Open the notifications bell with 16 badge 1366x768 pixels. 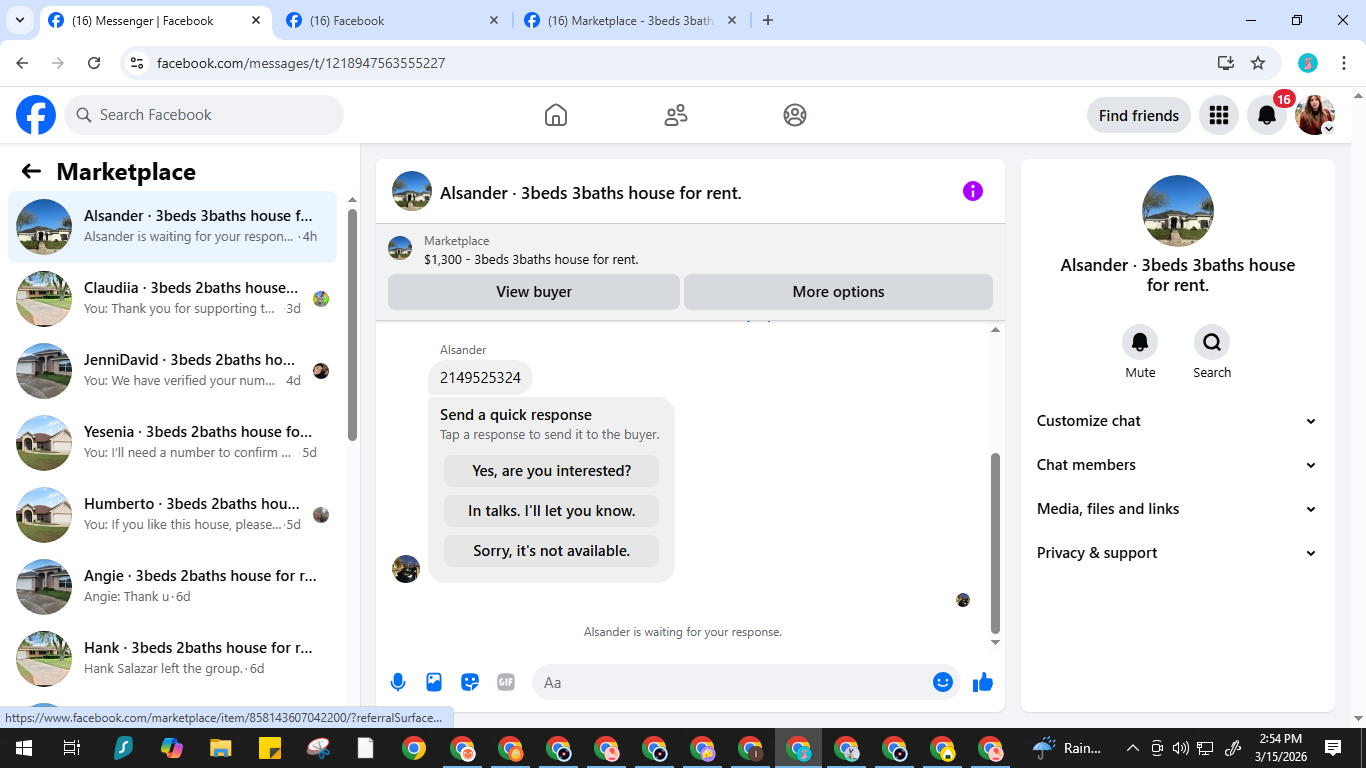1267,115
